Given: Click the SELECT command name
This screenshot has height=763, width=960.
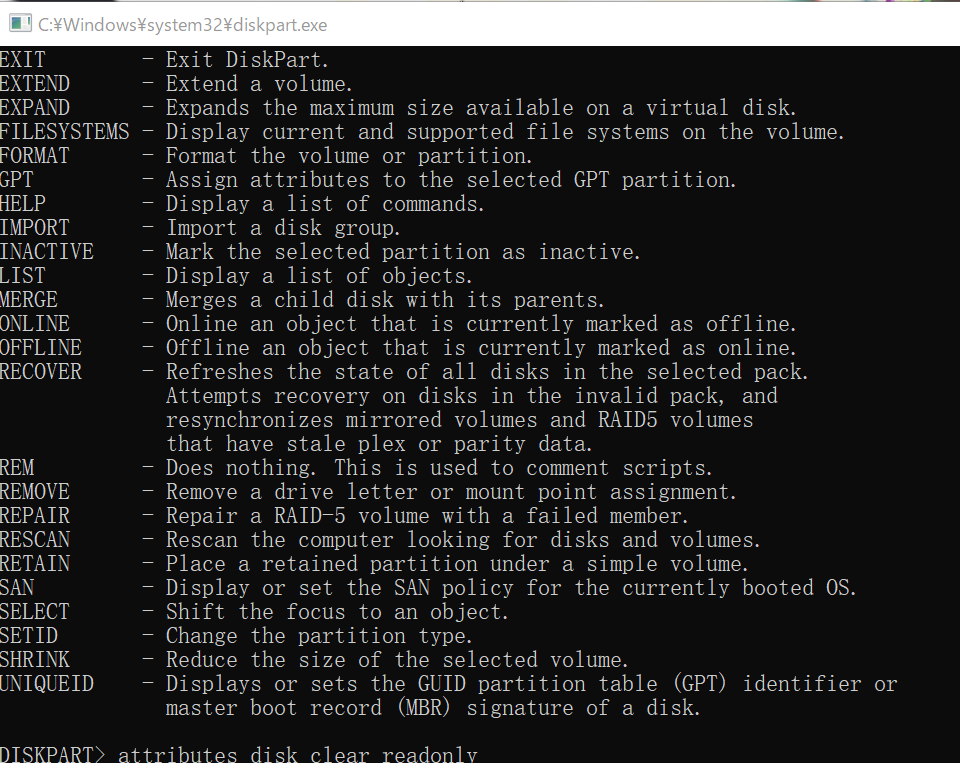Looking at the screenshot, I should coord(35,612).
